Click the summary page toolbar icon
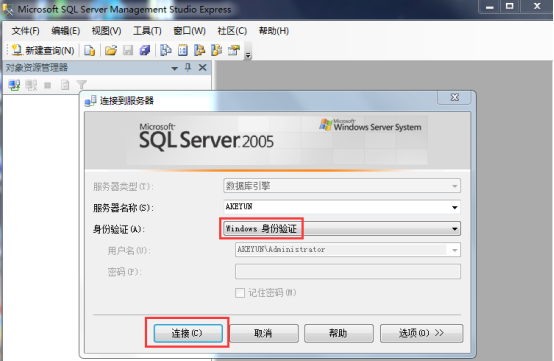 [x=183, y=51]
